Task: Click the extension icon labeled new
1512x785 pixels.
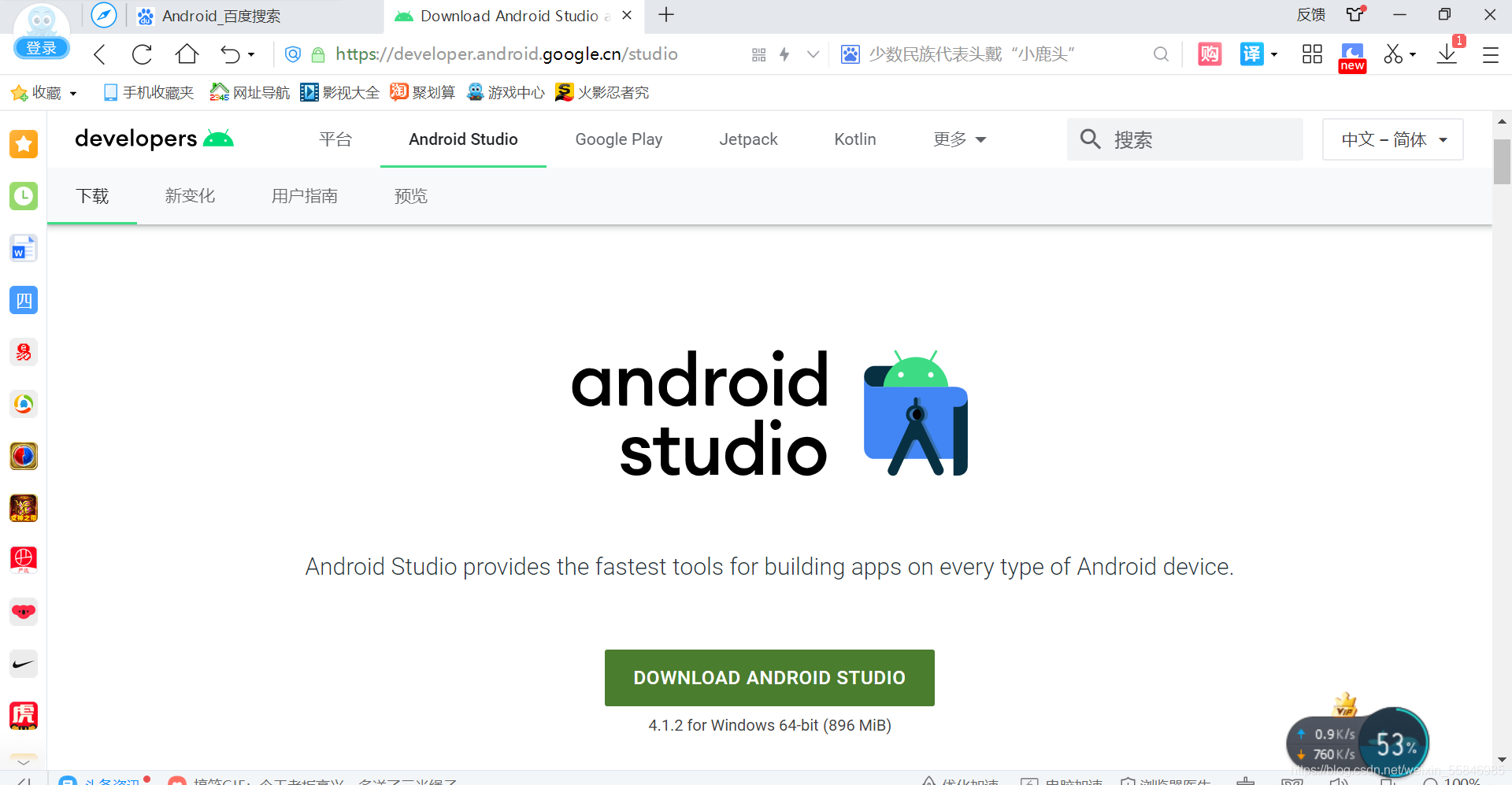Action: (1352, 57)
